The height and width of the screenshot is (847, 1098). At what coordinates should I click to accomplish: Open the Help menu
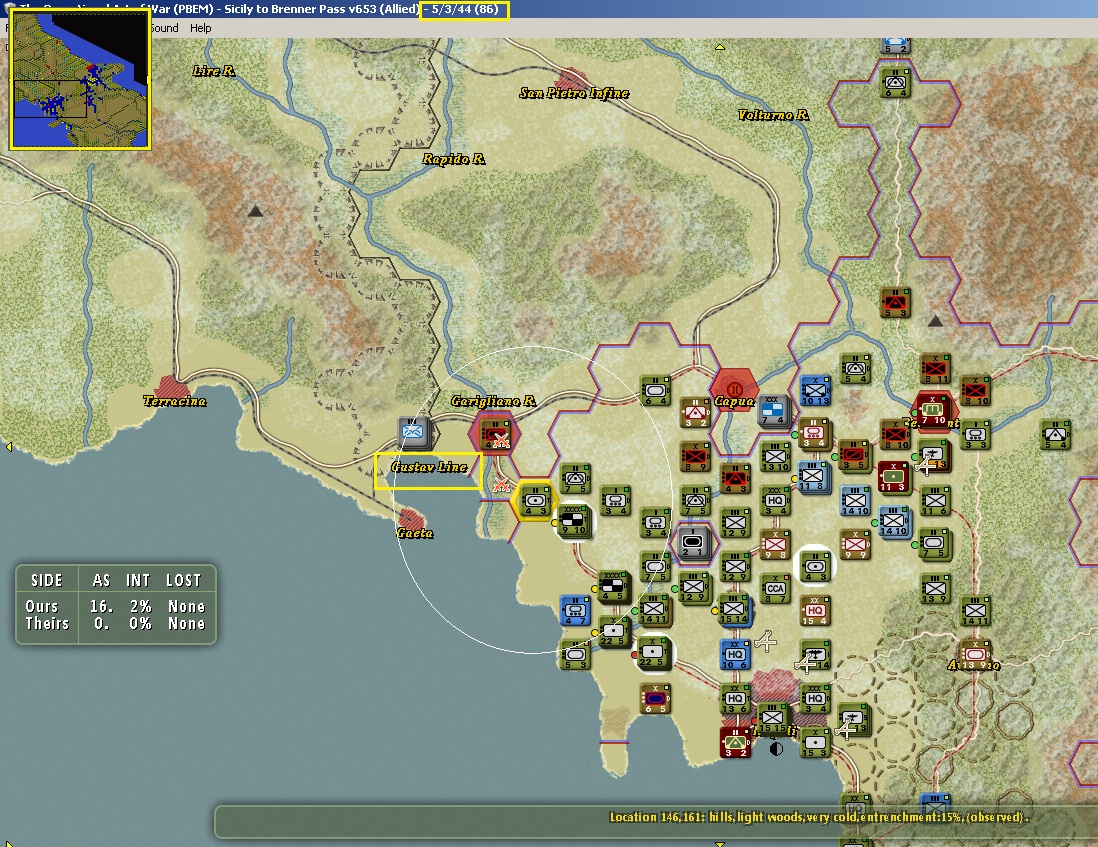click(x=200, y=28)
